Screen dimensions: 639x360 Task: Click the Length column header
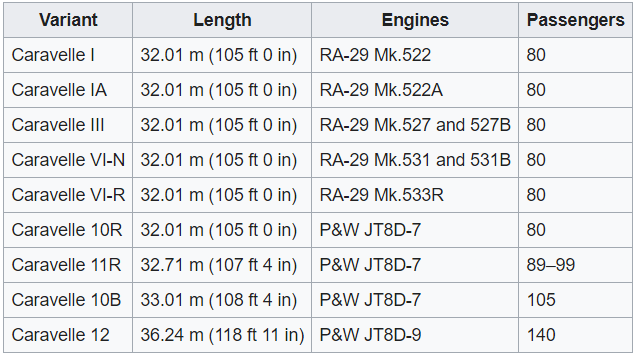(222, 20)
